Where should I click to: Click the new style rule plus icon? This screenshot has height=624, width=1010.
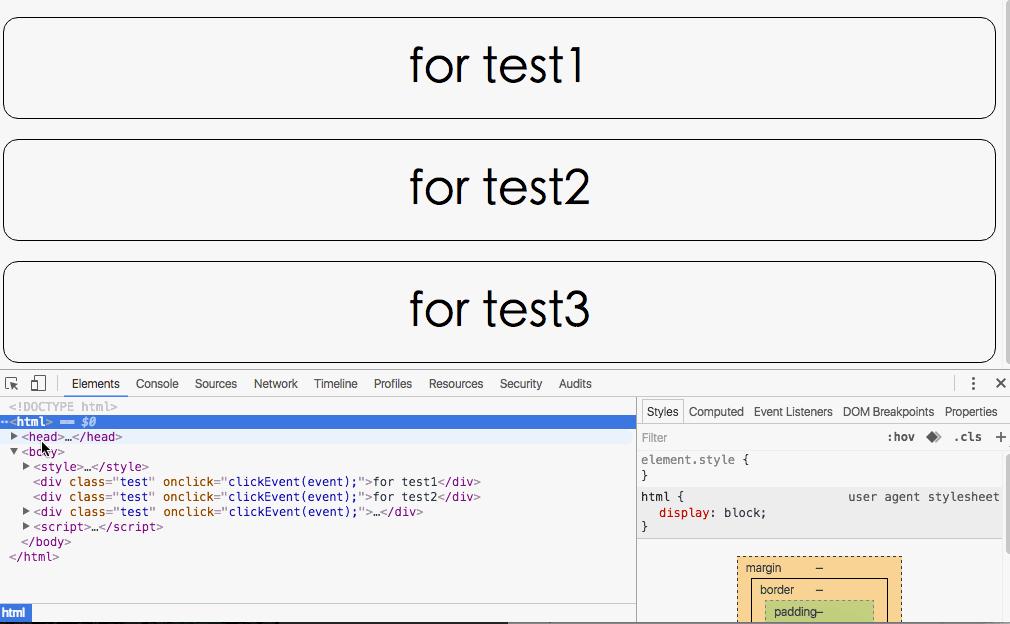(x=1001, y=437)
